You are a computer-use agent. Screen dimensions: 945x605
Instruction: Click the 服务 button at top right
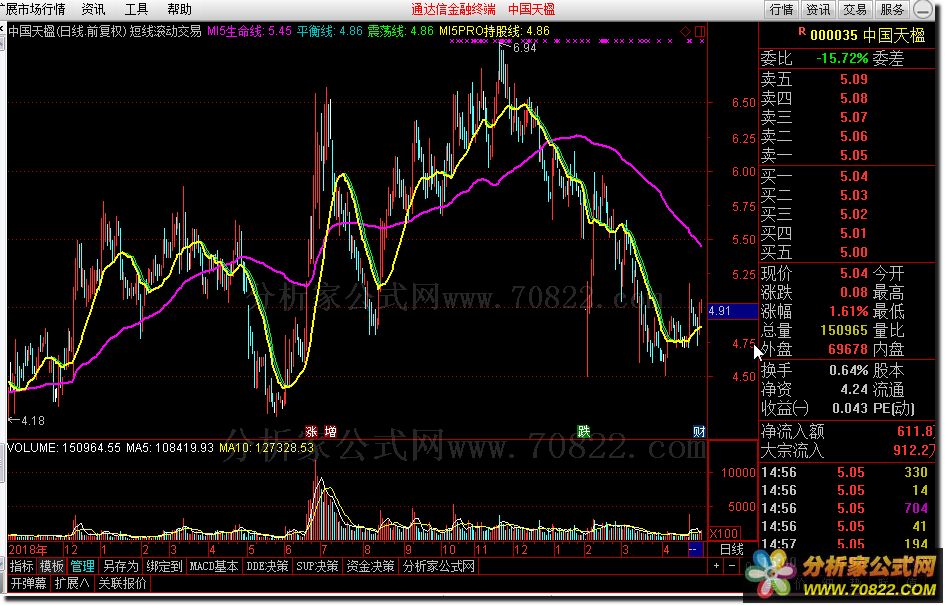click(x=892, y=10)
